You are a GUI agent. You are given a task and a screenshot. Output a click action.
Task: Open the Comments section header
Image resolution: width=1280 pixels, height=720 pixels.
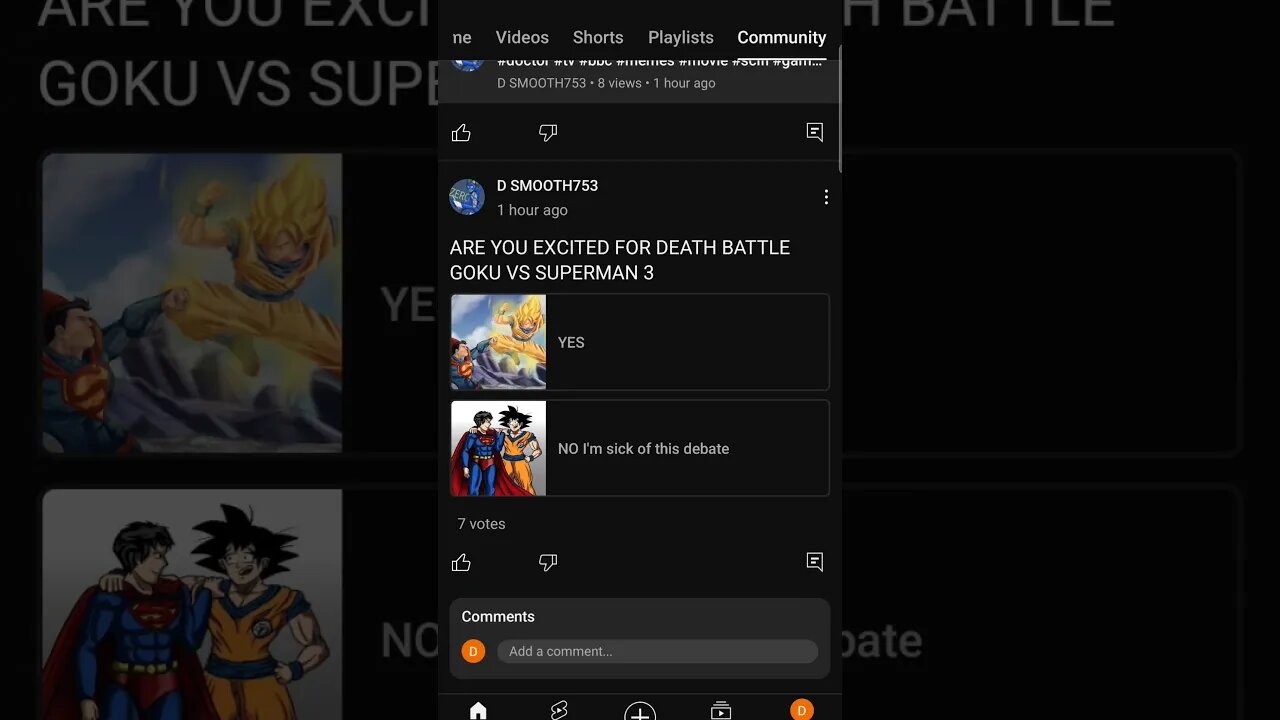point(498,617)
